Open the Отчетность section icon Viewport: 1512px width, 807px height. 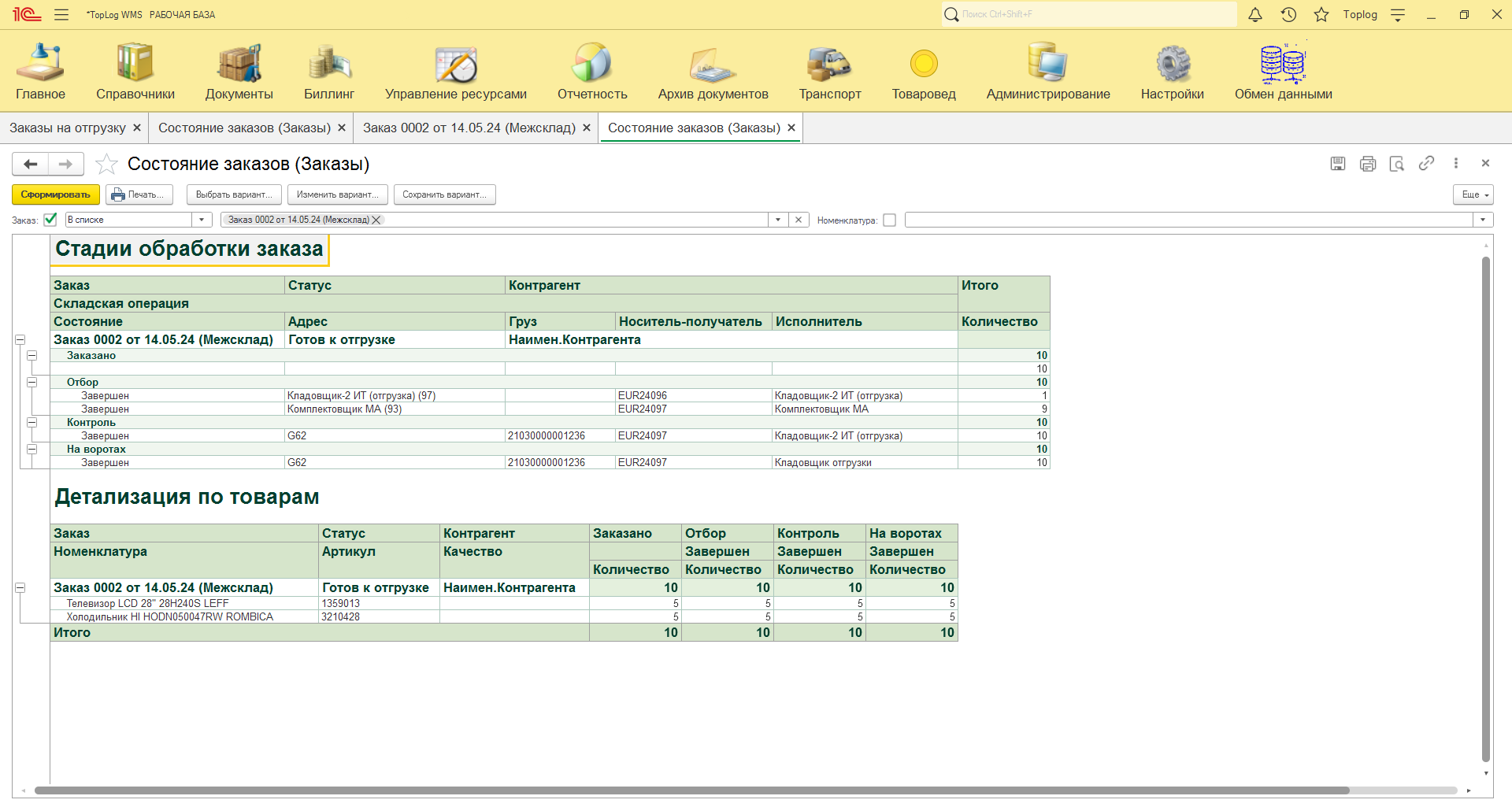coord(592,63)
